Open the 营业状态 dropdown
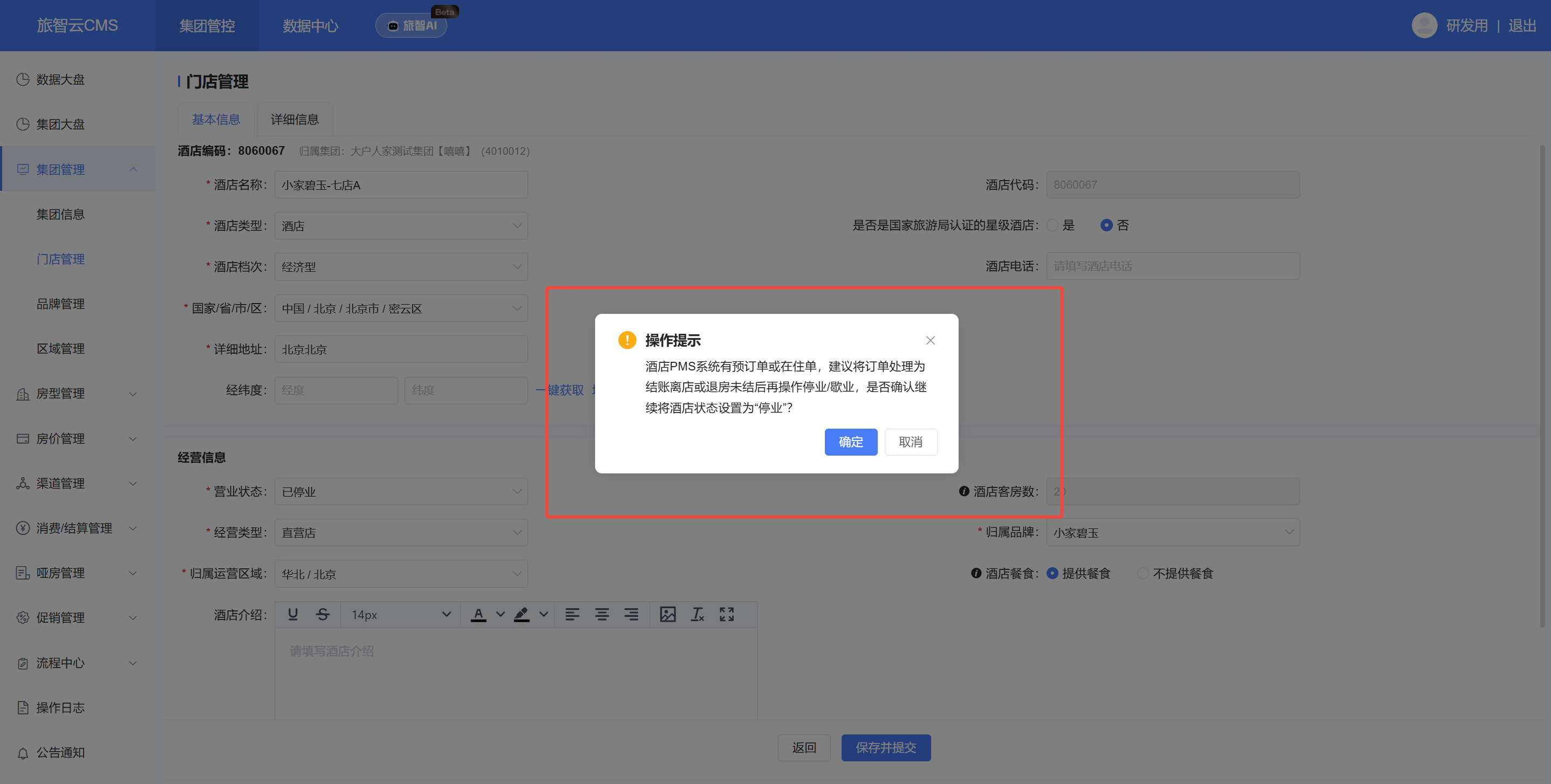 pos(401,492)
